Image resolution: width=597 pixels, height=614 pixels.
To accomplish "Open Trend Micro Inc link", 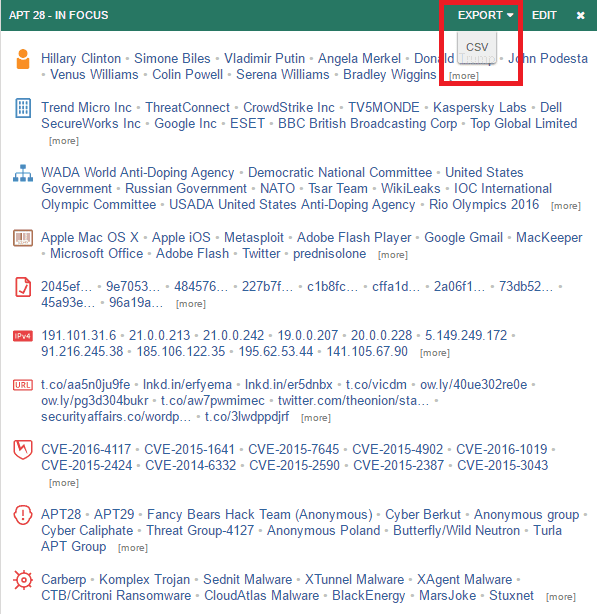I will pyautogui.click(x=87, y=107).
